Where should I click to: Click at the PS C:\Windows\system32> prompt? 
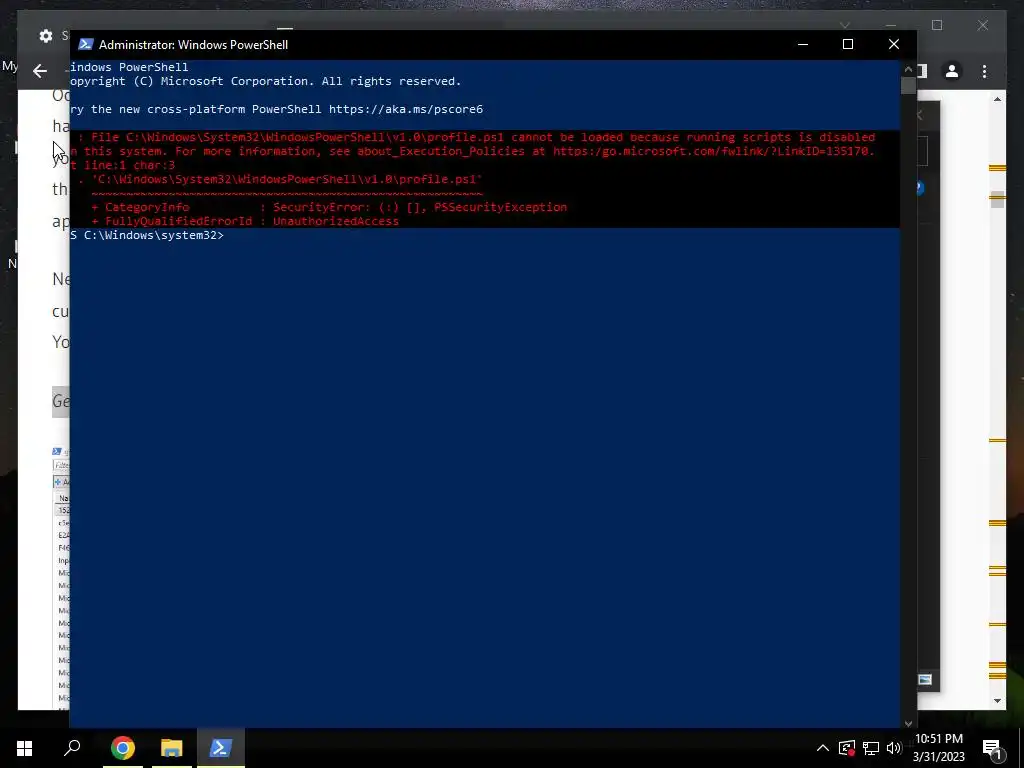pyautogui.click(x=147, y=235)
